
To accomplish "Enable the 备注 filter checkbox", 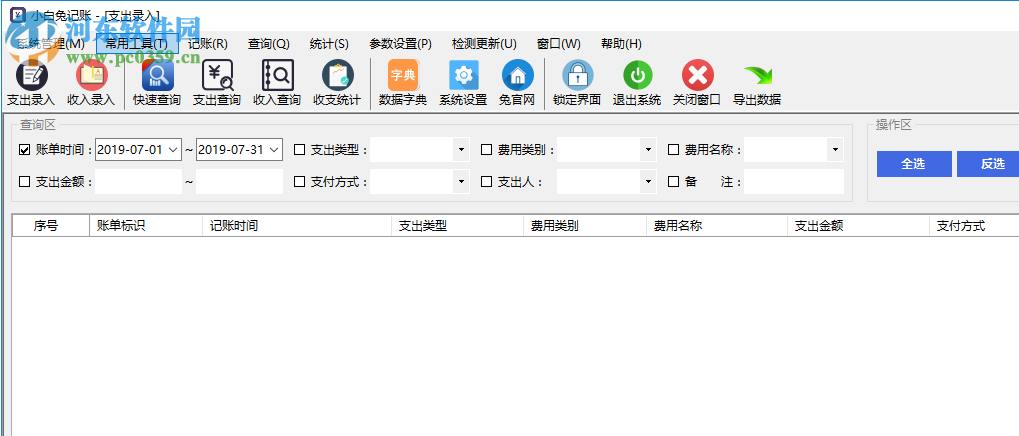I will click(673, 182).
